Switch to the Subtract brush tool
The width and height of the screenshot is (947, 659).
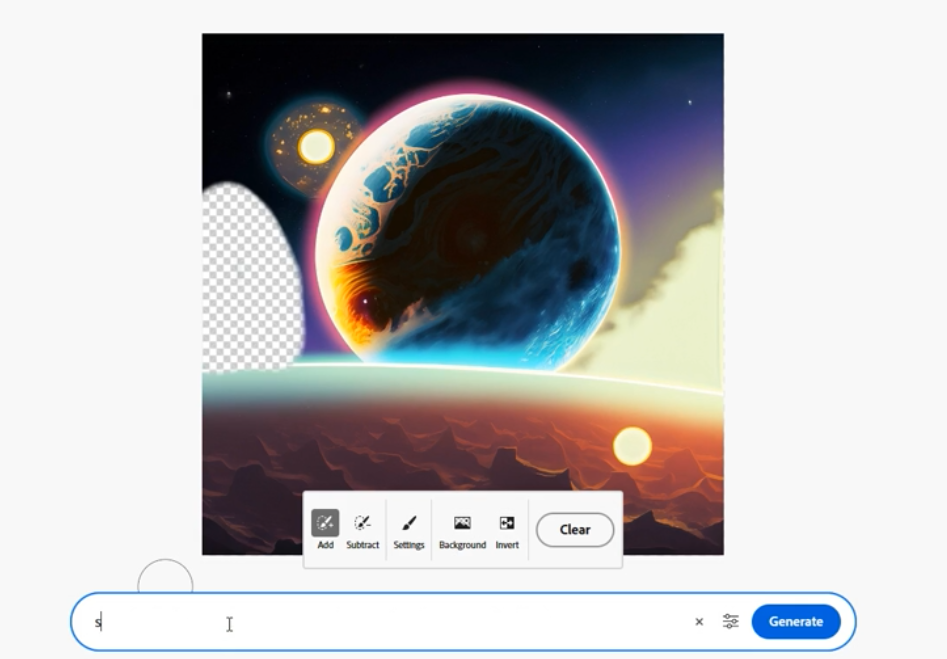(363, 523)
